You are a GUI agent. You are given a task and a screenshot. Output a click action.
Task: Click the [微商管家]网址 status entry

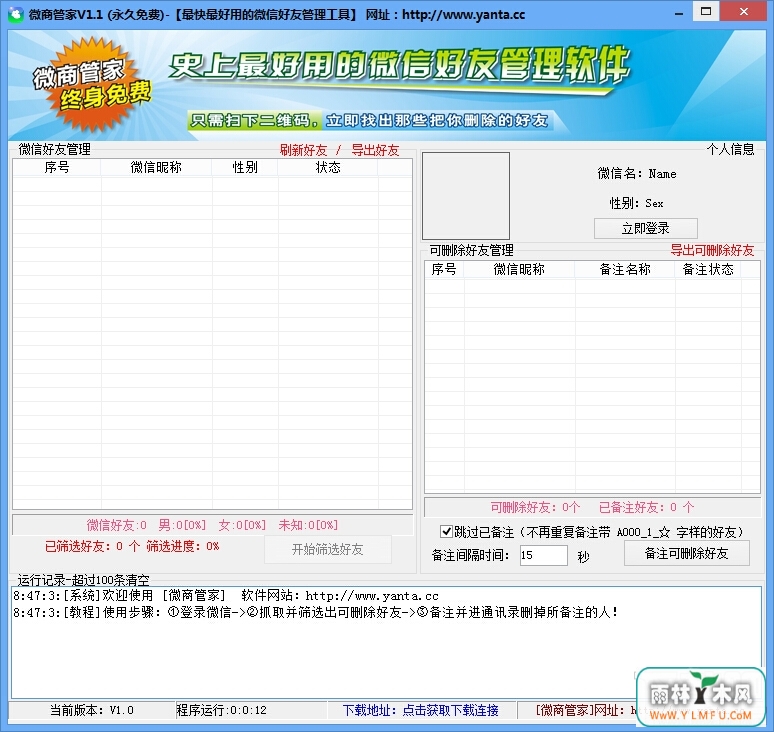[x=585, y=710]
